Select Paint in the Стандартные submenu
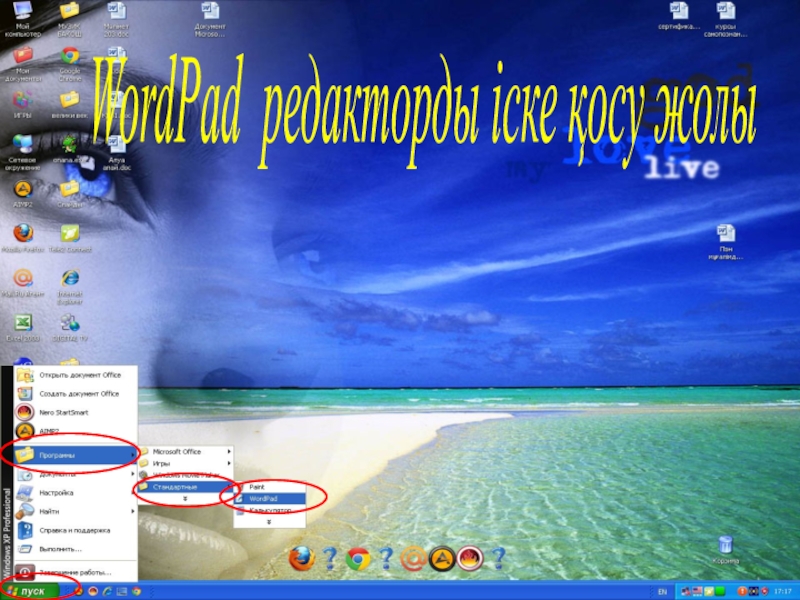Viewport: 800px width, 600px height. tap(270, 487)
